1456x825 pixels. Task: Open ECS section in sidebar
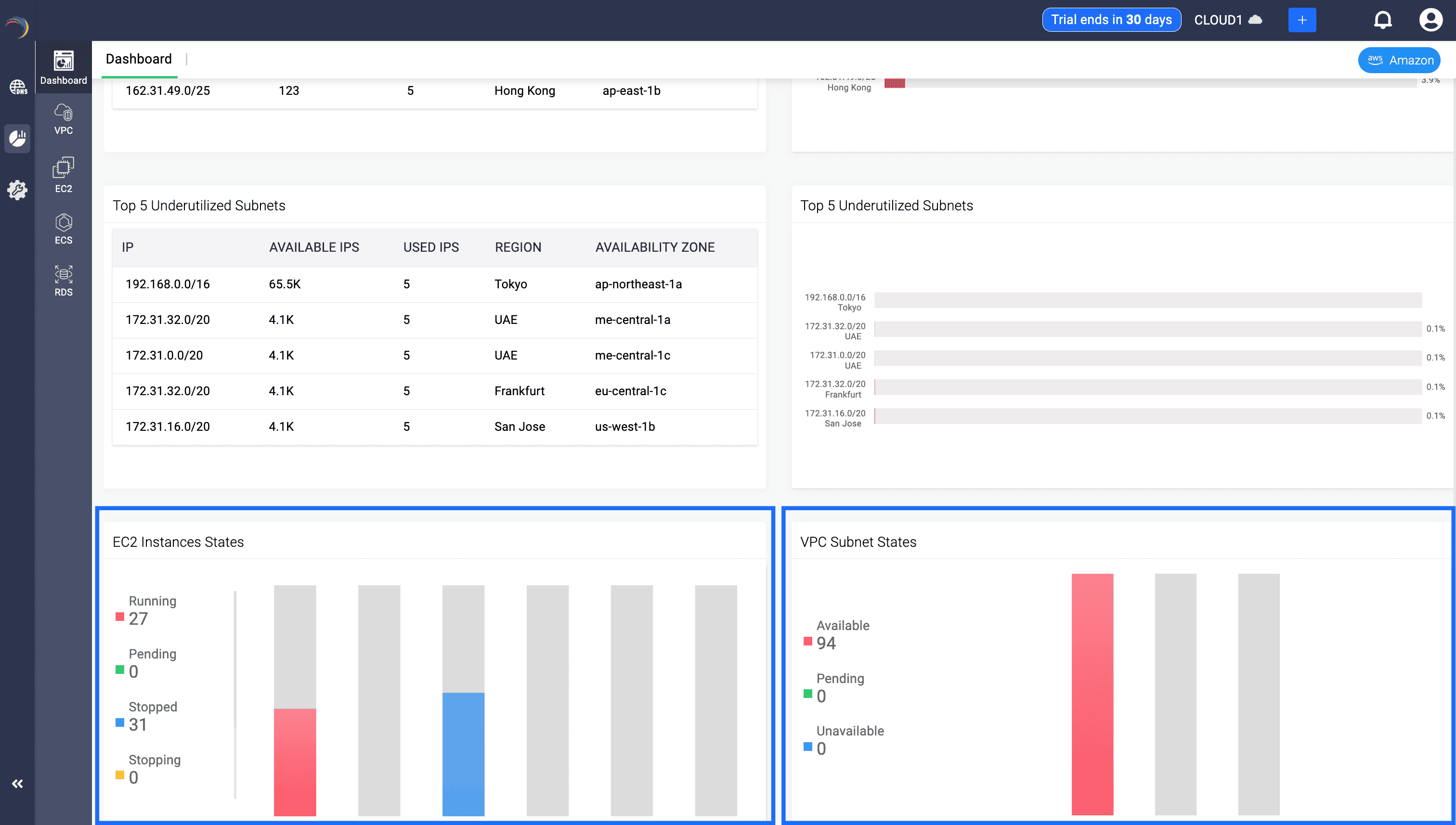click(x=64, y=228)
